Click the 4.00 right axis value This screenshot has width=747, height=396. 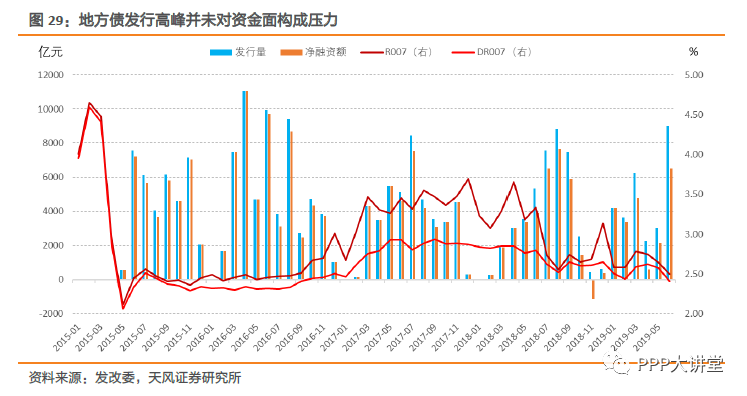point(694,154)
